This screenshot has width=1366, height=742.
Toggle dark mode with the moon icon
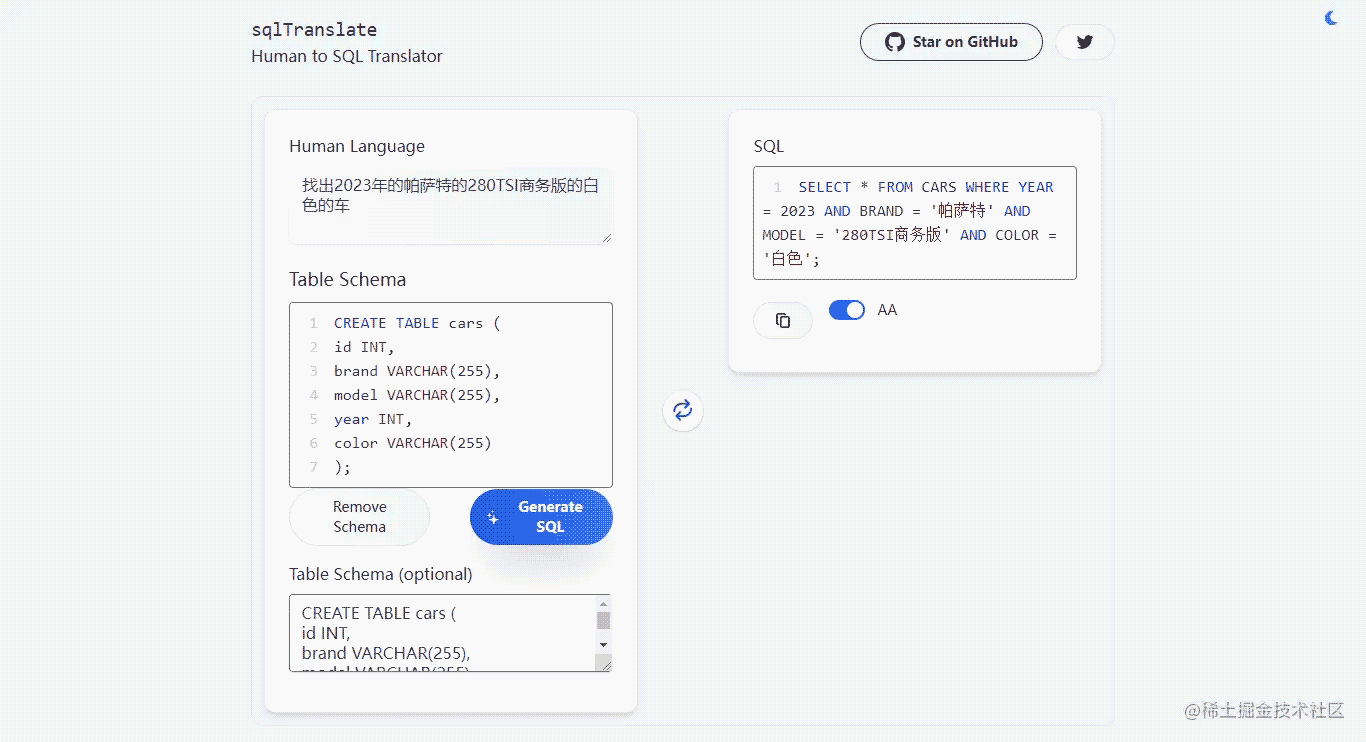coord(1331,18)
